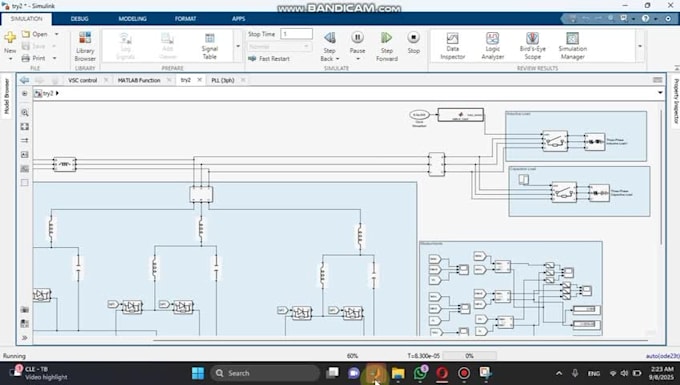Viewport: 680px width, 385px height.
Task: Launch the Logic Analyzer
Action: (x=493, y=46)
